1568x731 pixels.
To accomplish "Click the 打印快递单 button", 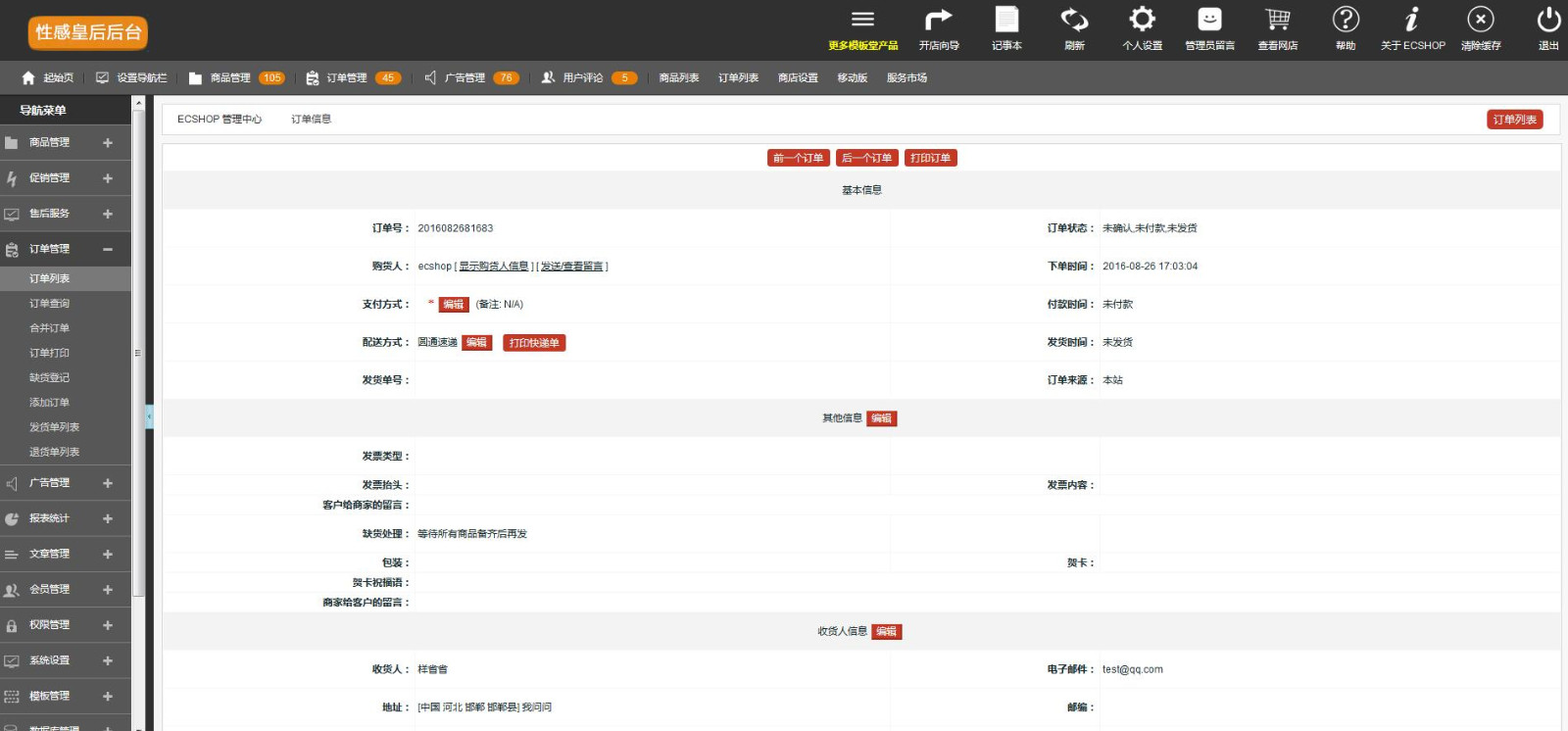I will 534,343.
